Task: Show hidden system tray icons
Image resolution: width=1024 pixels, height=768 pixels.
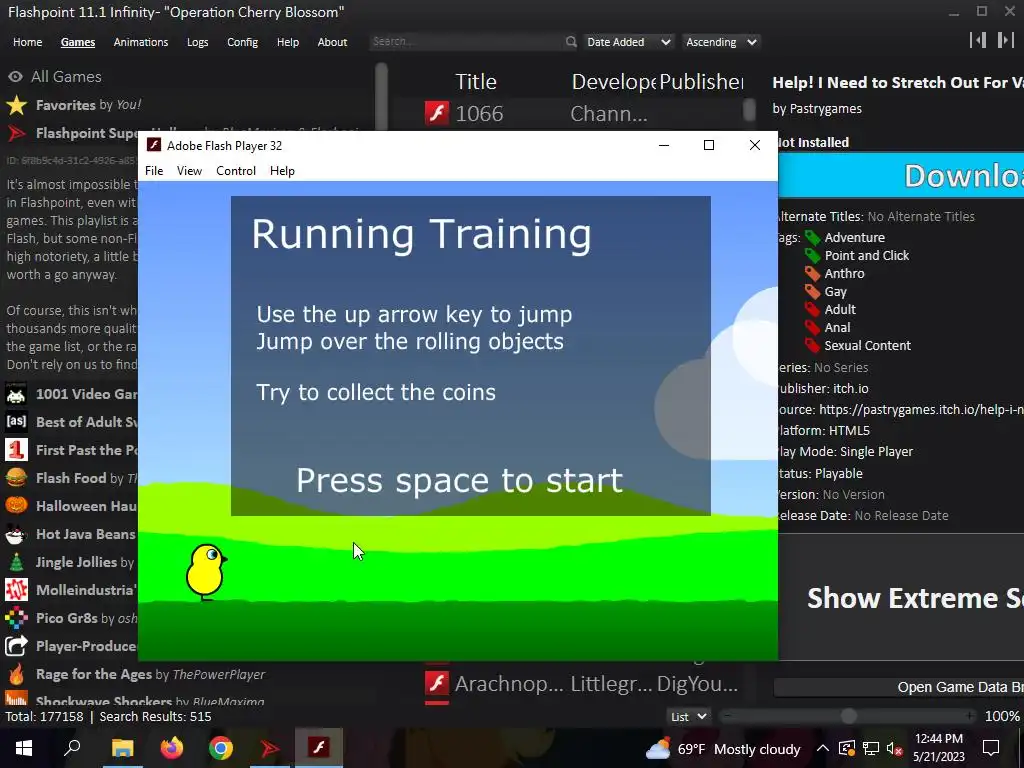Action: click(822, 748)
